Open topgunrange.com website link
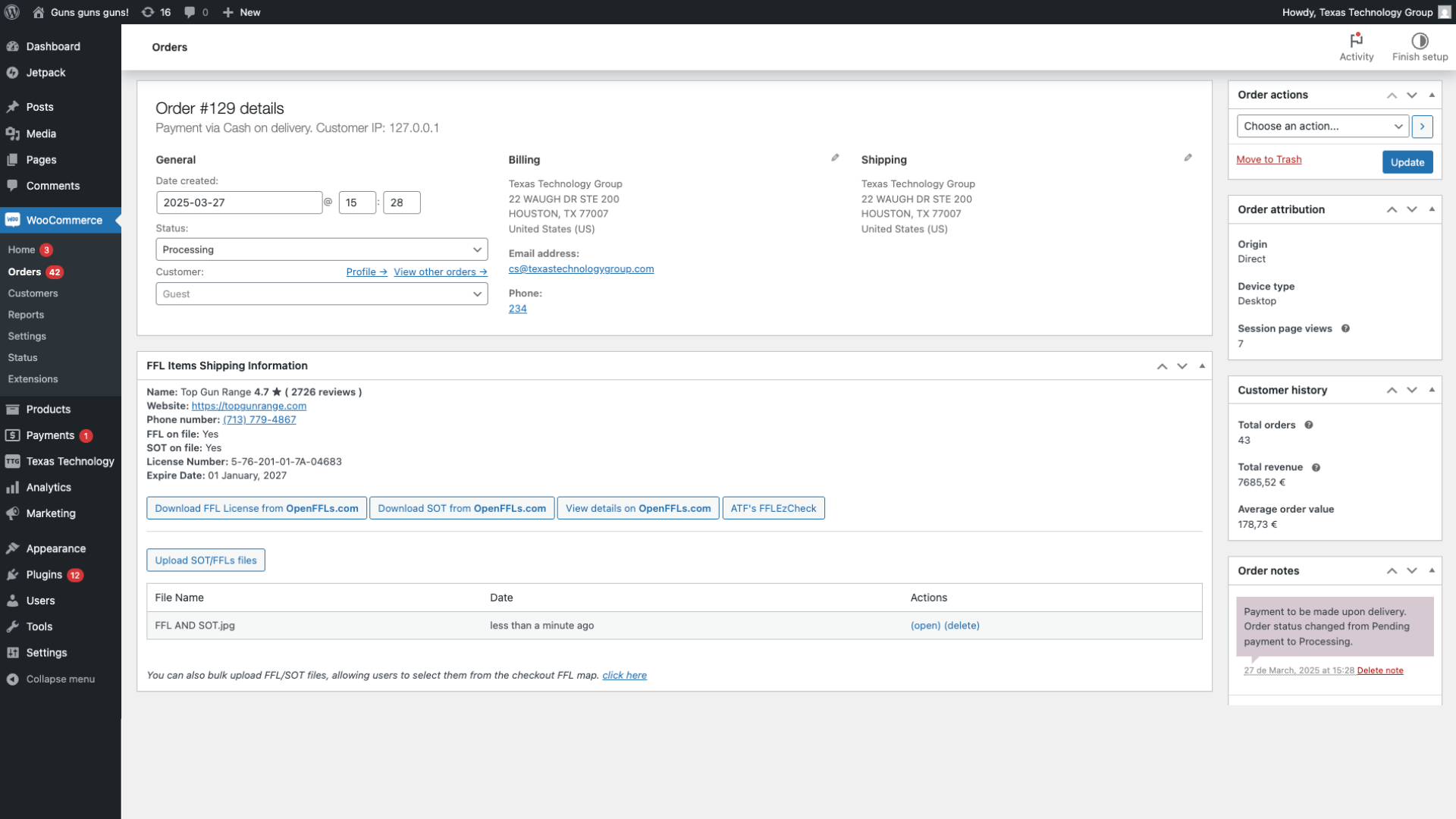Image resolution: width=1456 pixels, height=819 pixels. (x=249, y=406)
